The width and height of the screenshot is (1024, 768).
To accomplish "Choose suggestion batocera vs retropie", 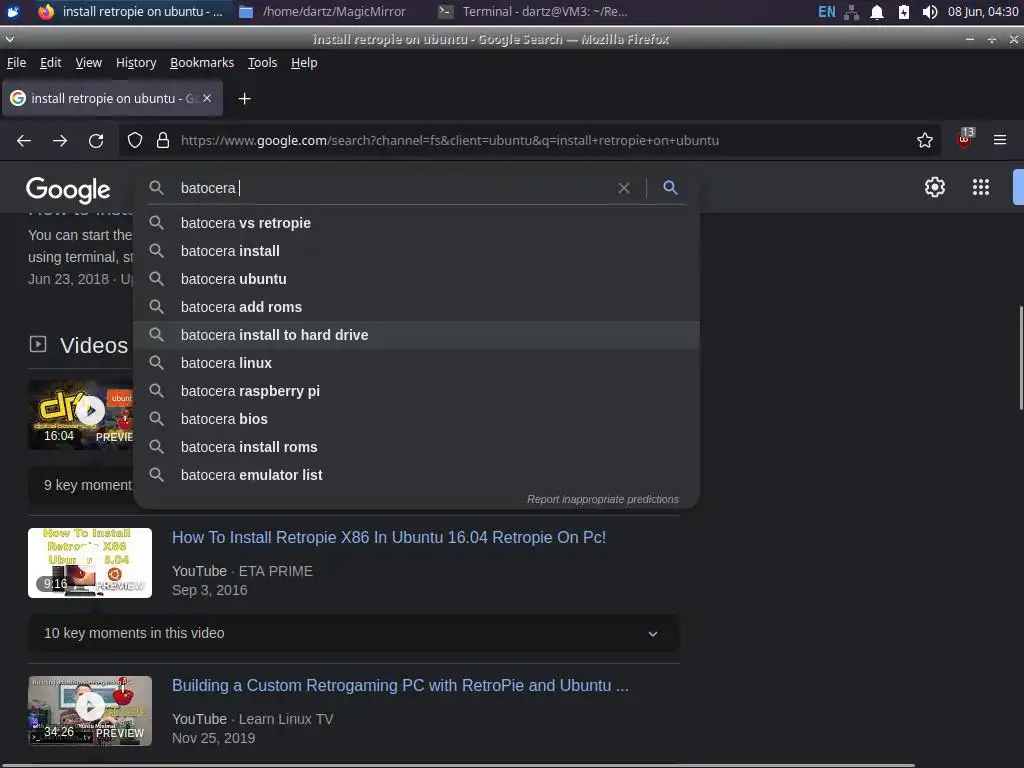I will coord(416,223).
